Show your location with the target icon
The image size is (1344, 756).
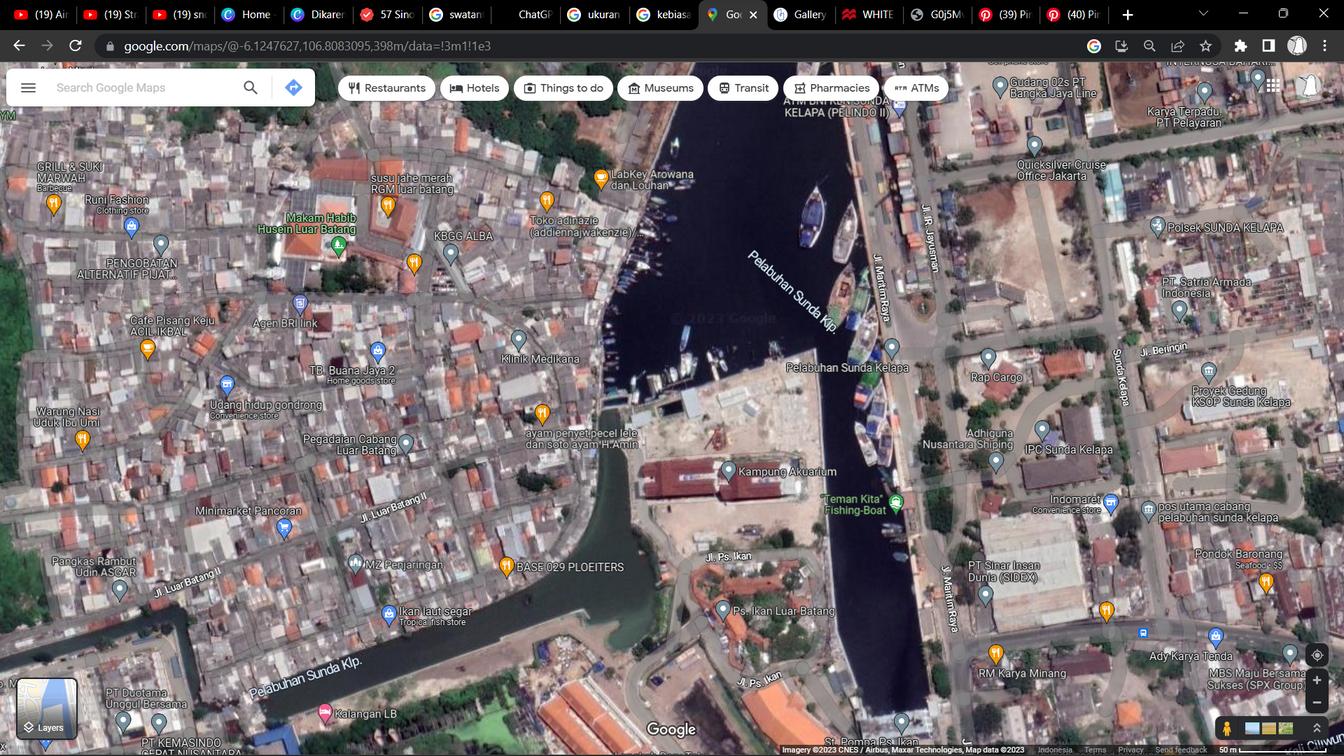(x=1317, y=655)
